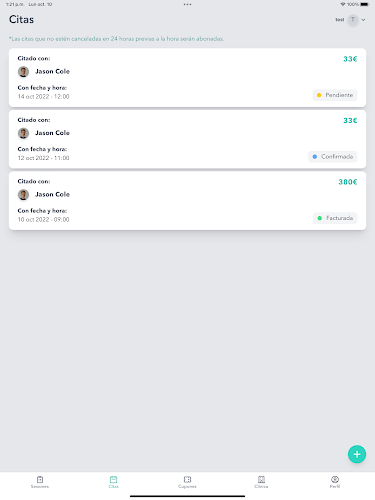375x500 pixels.
Task: Open the Perfil tab icon
Action: (x=335, y=480)
